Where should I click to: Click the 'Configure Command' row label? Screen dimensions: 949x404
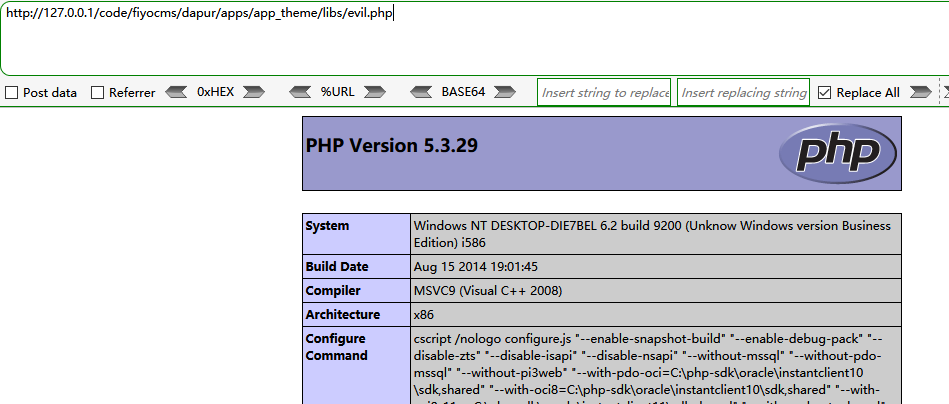pos(336,347)
